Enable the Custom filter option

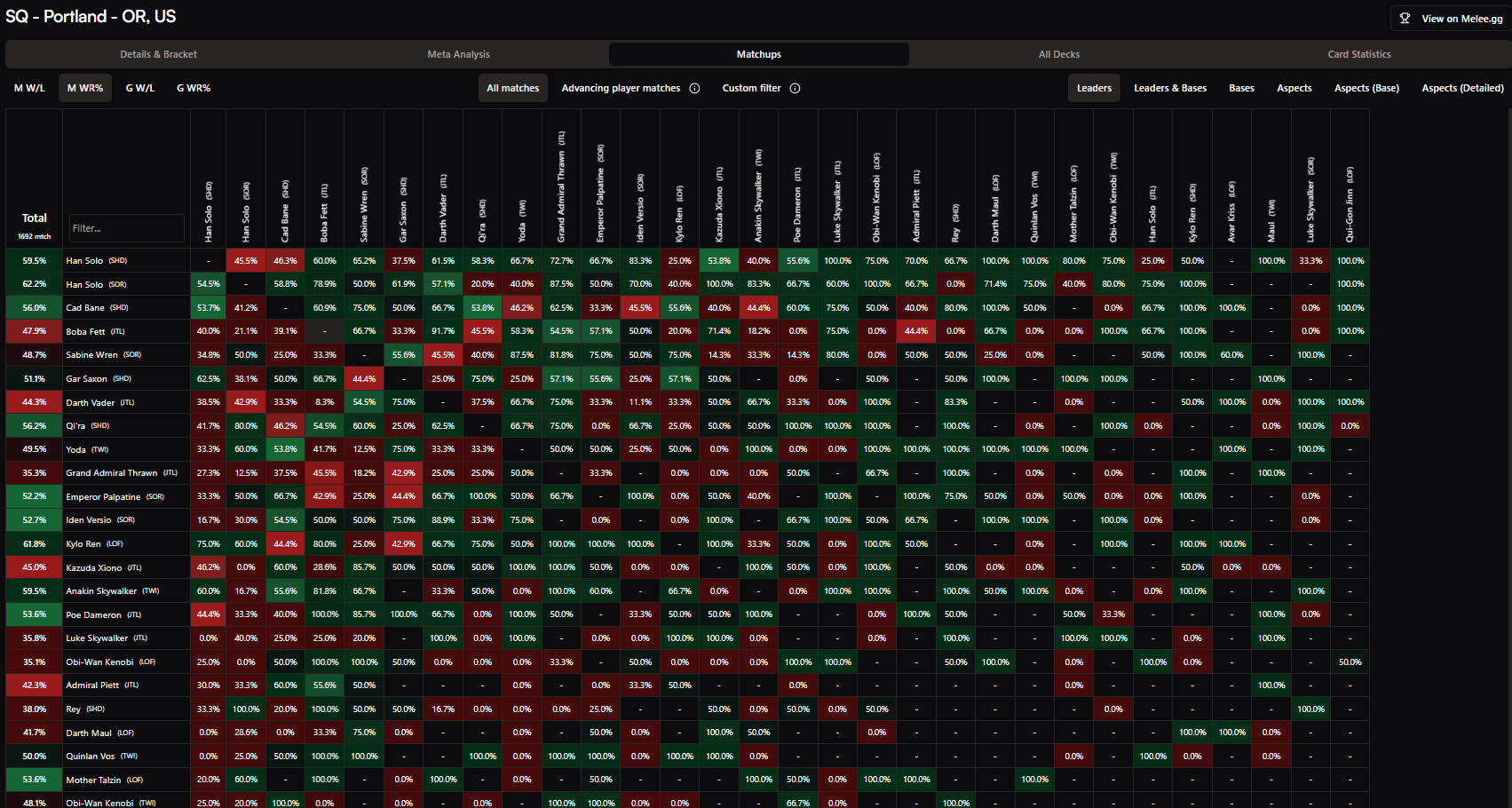[751, 88]
